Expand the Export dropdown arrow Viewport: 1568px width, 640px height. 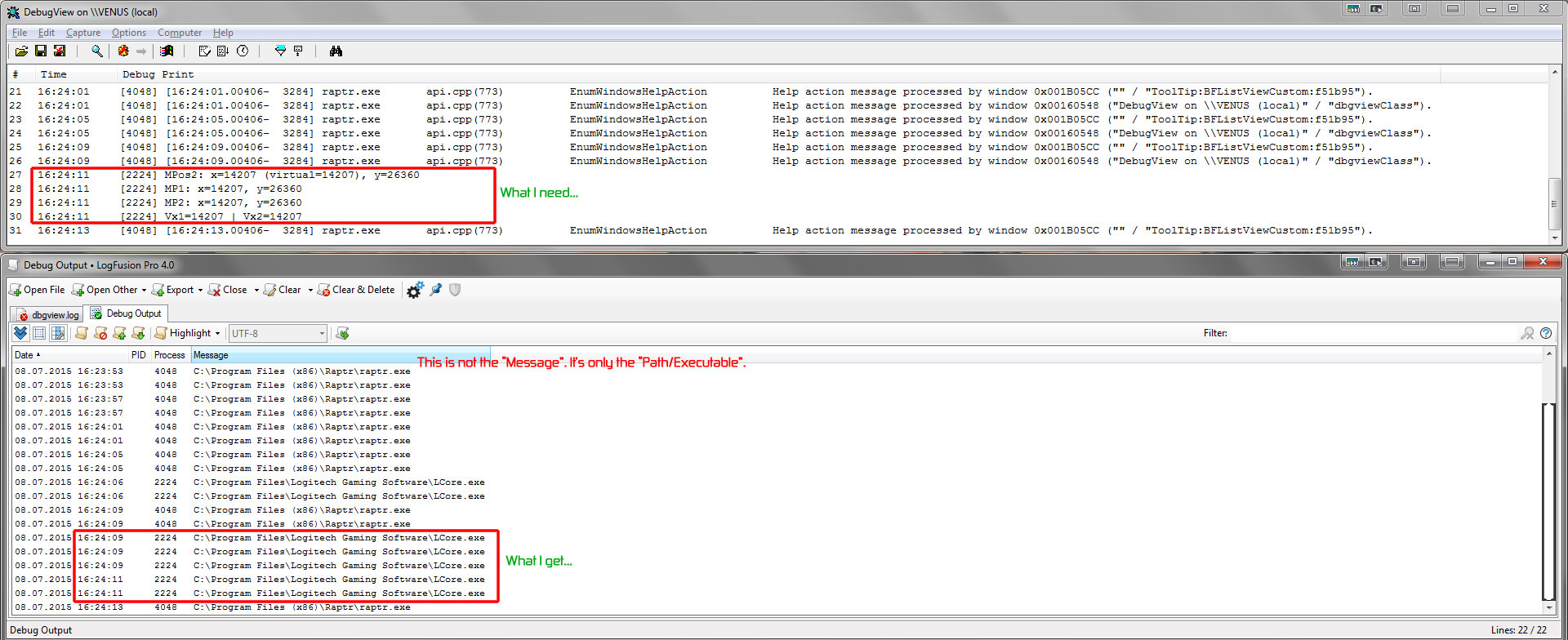tap(200, 291)
